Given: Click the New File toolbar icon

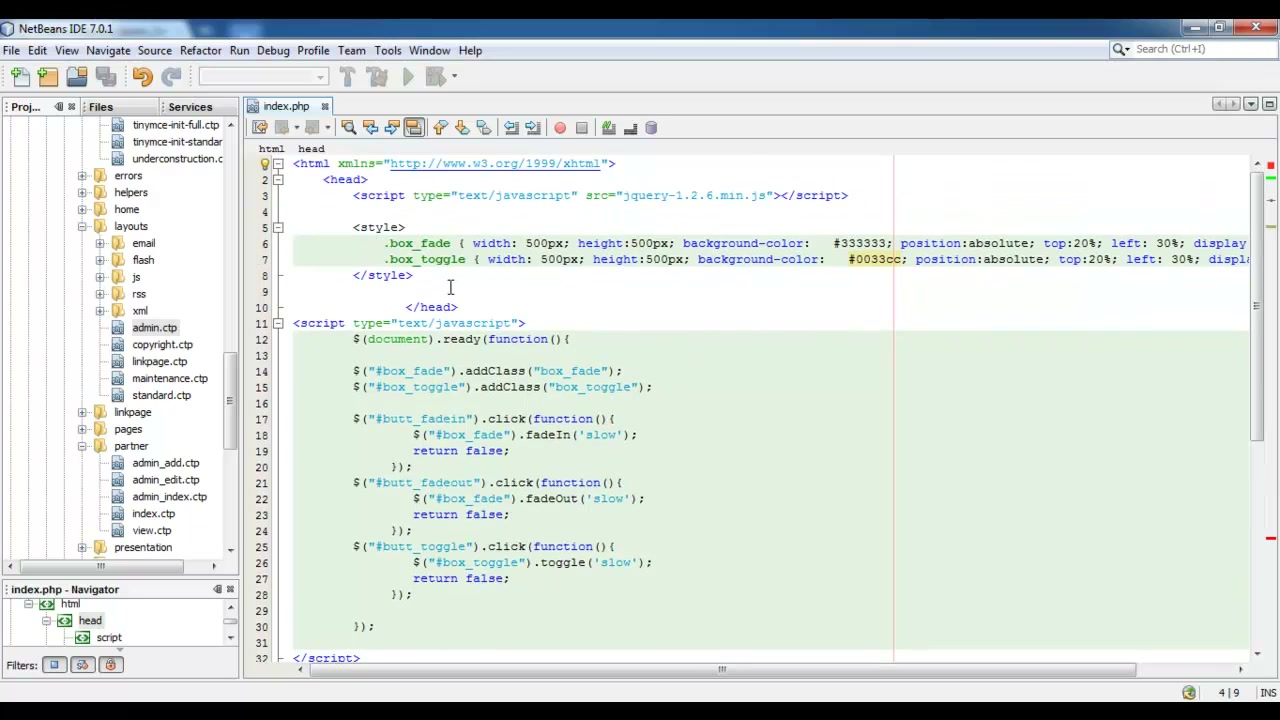Looking at the screenshot, I should tap(20, 76).
